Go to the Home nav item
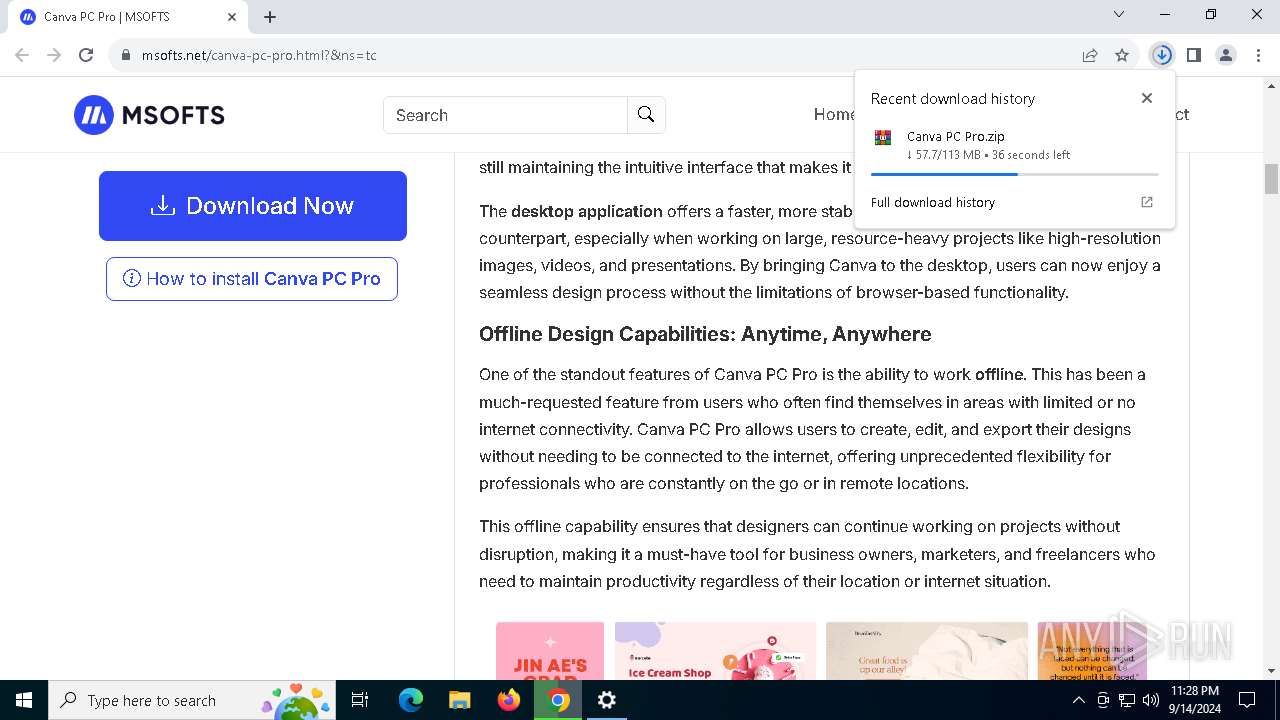 pos(834,114)
